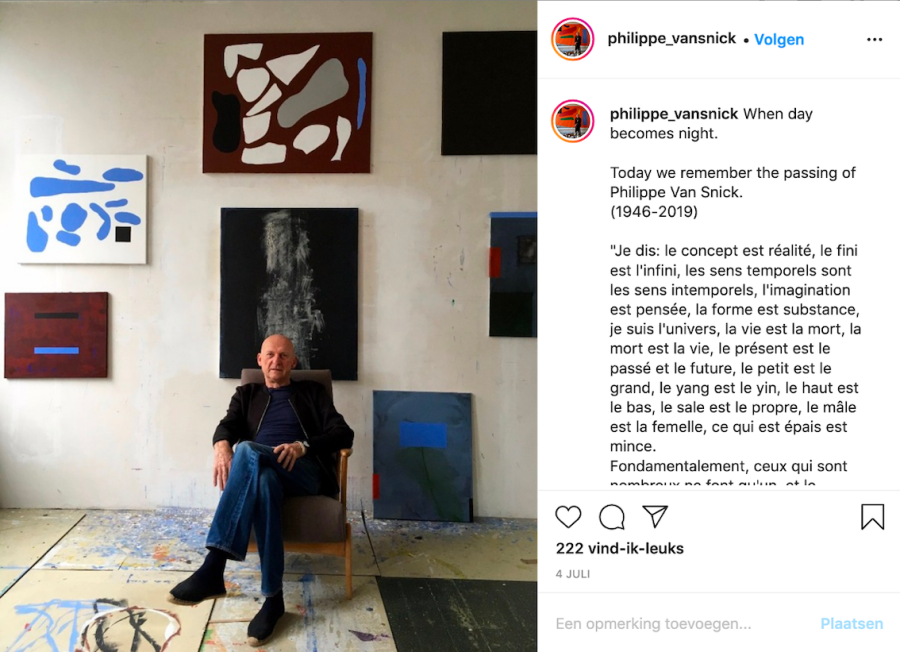
Task: Focus the Een opmerking toevoegen comment field
Action: (x=653, y=624)
